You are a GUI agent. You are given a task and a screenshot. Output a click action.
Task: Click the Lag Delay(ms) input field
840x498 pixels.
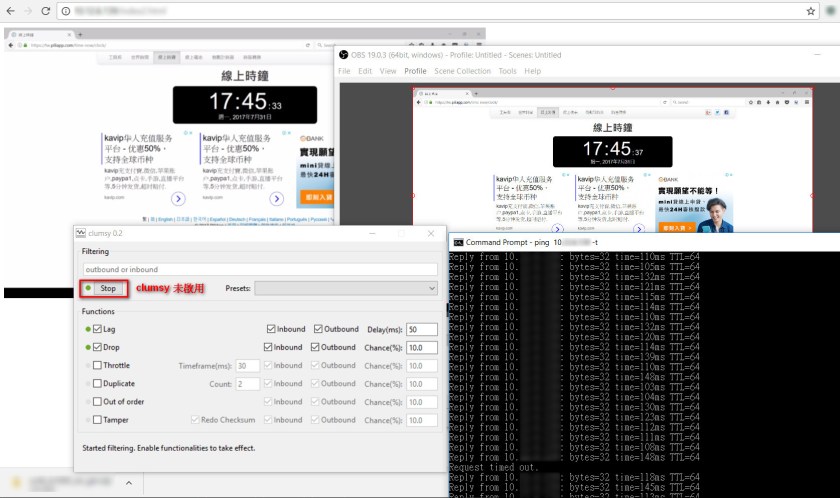[x=421, y=329]
